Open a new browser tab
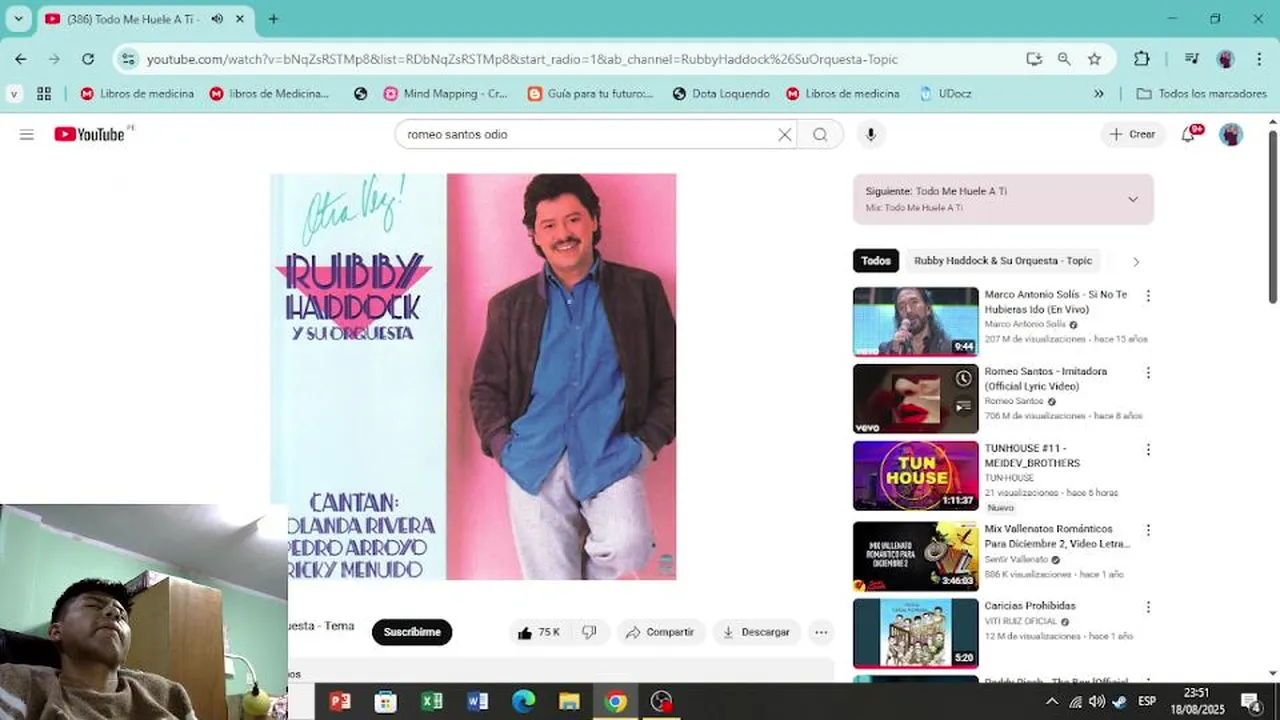 [x=273, y=19]
